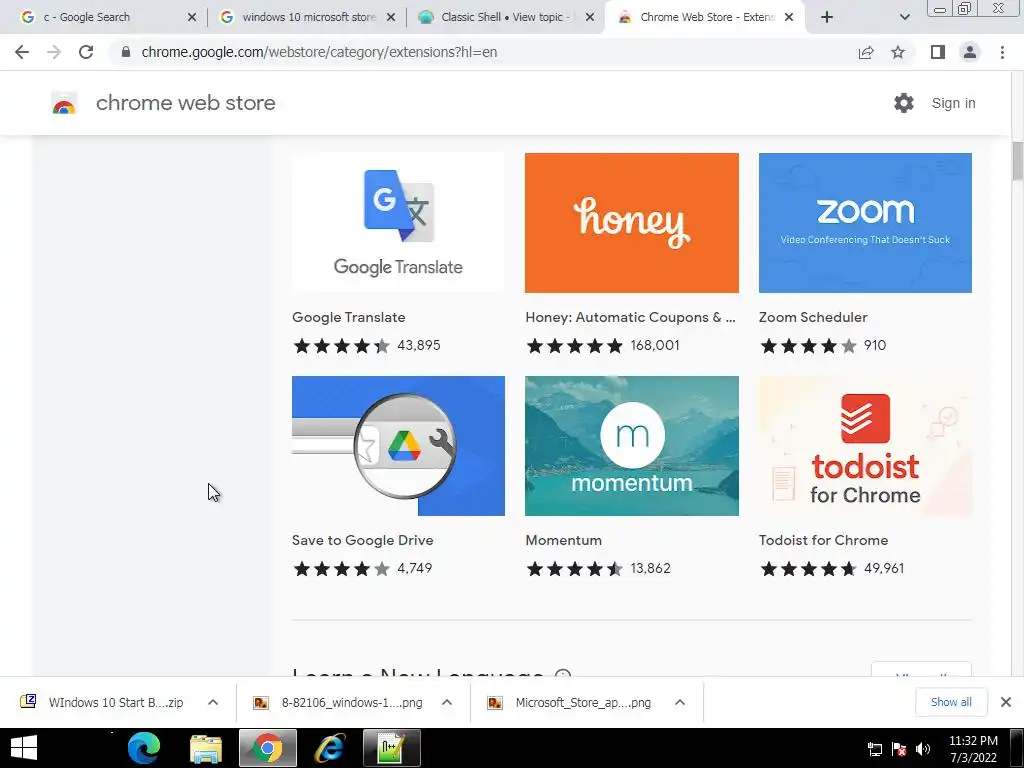Close the Chrome Web Store tab
Image resolution: width=1024 pixels, height=768 pixels.
pos(789,17)
